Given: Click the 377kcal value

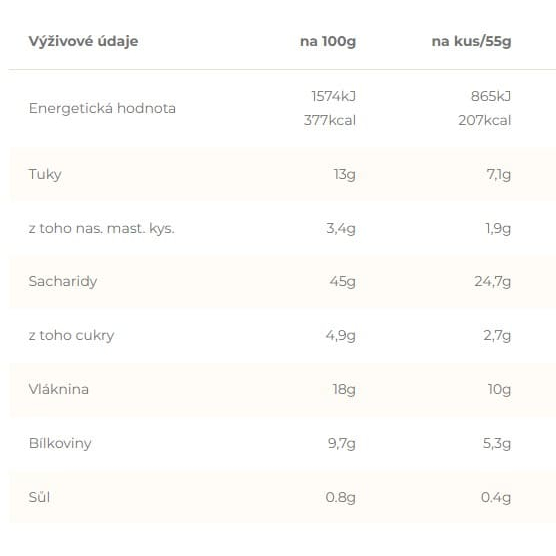Looking at the screenshot, I should (330, 120).
